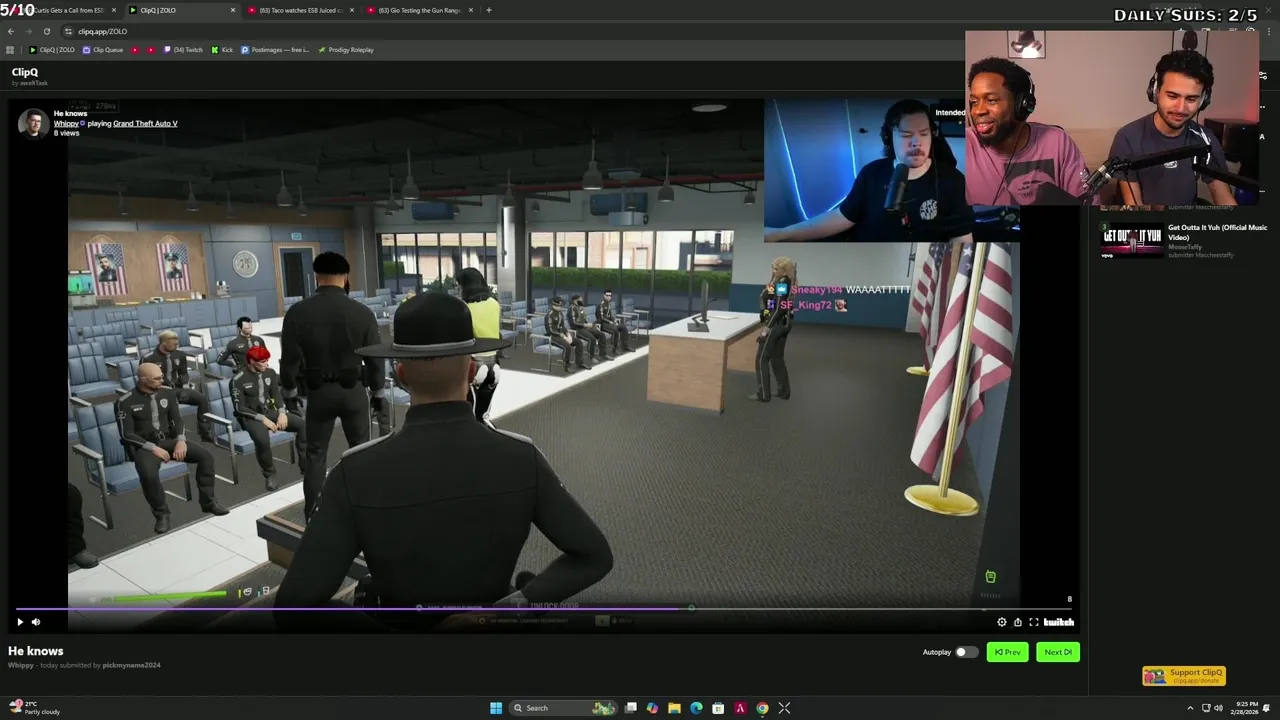Open network status tray icon
Viewport: 1280px width, 720px height.
click(x=1206, y=708)
